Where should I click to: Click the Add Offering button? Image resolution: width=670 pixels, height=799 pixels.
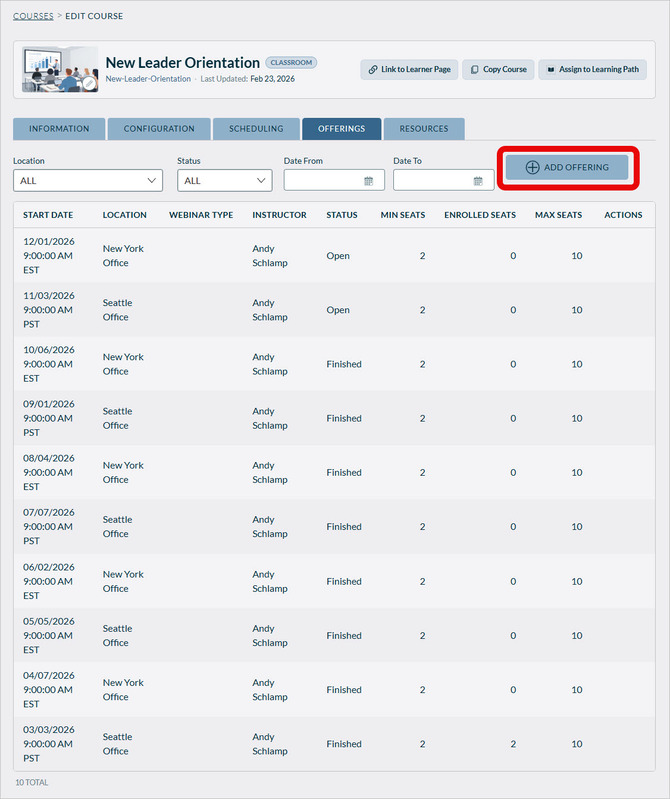(567, 167)
